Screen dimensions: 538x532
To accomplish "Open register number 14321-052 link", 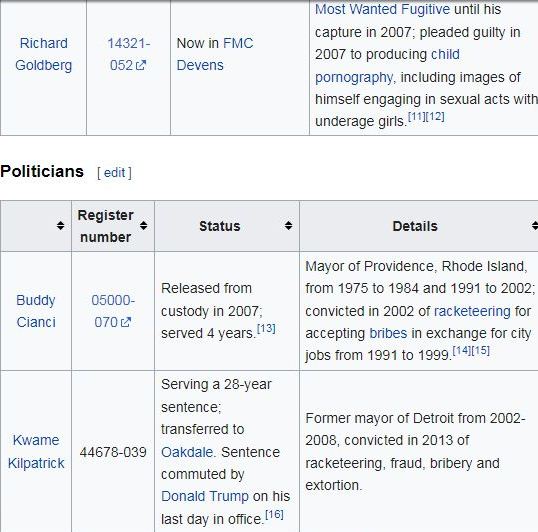I will [x=129, y=54].
